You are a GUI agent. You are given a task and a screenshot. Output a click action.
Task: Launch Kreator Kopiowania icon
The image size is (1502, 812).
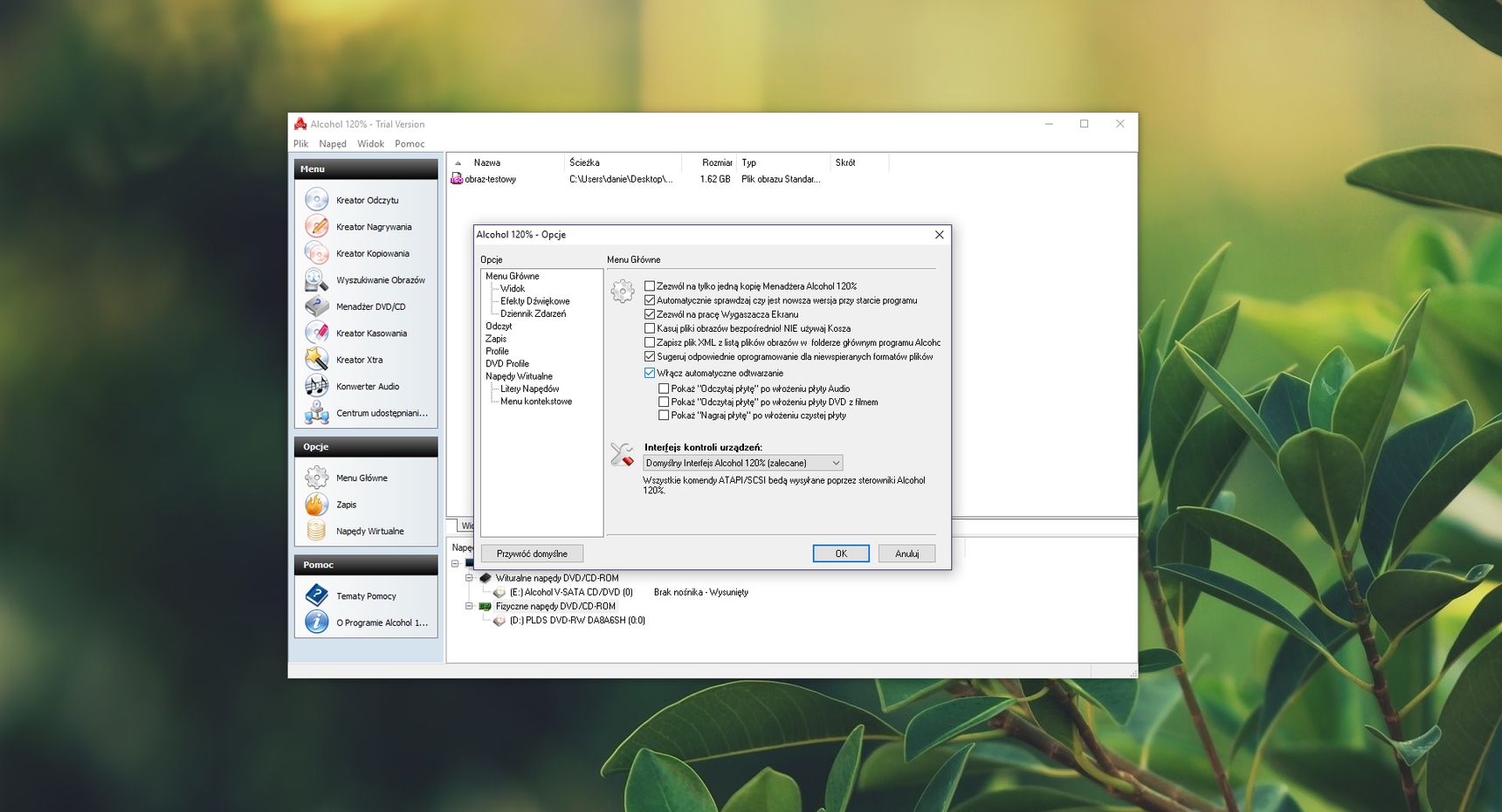(316, 253)
